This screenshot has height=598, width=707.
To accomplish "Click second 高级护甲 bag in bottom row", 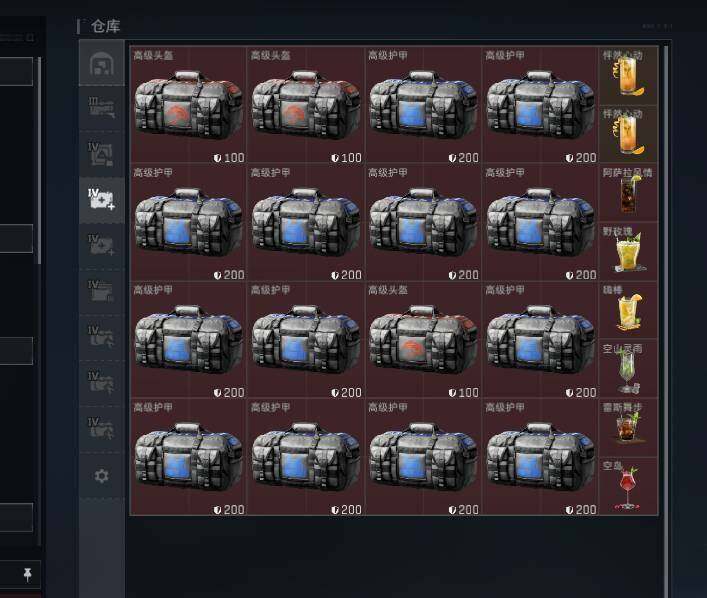I will [306, 457].
